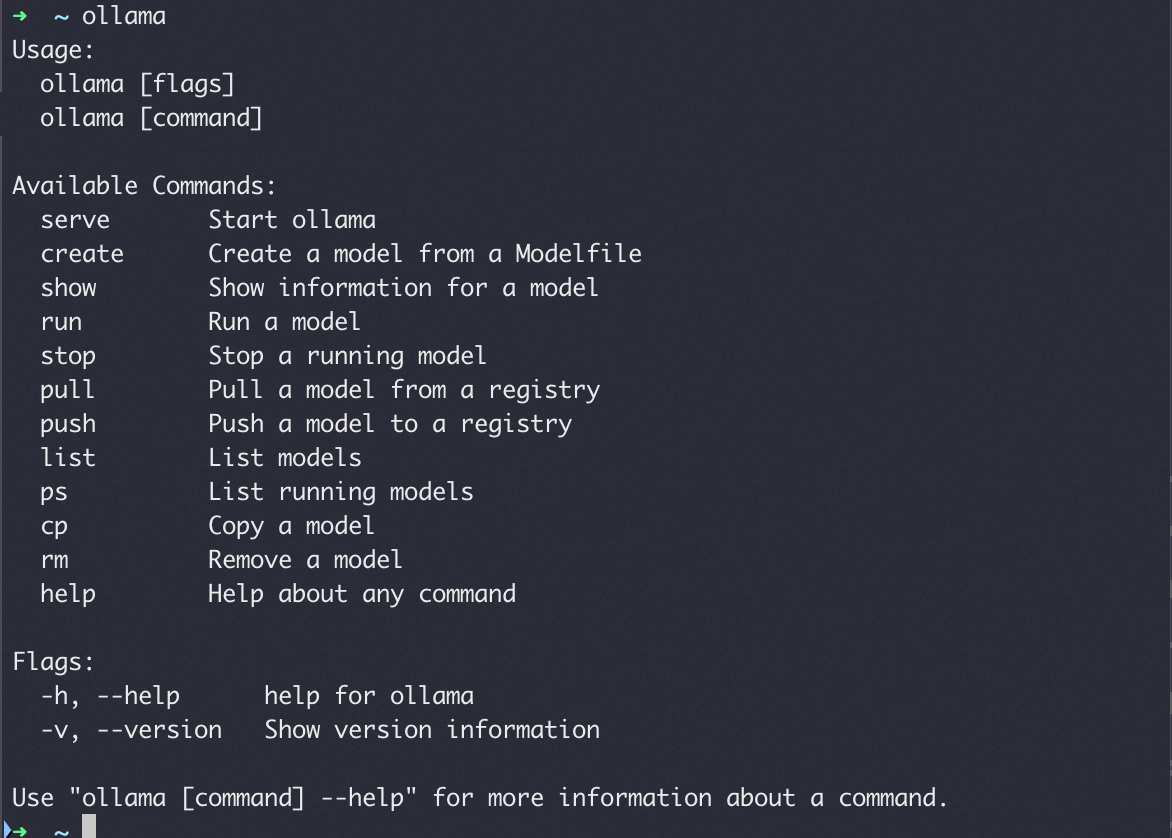Select the 'create' command text
Image resolution: width=1172 pixels, height=838 pixels.
(82, 253)
